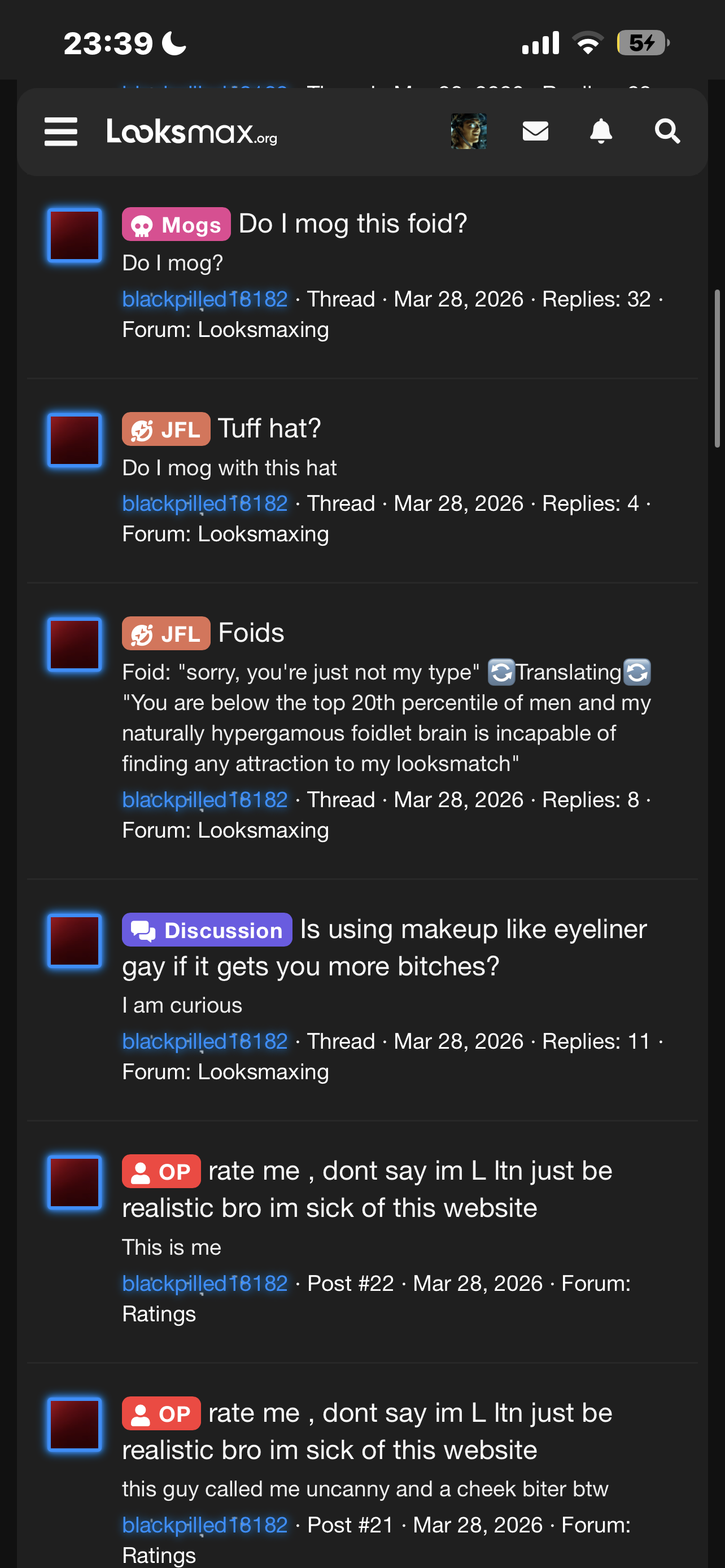The width and height of the screenshot is (725, 1568).
Task: Open the envelope inbox icon
Action: (535, 131)
